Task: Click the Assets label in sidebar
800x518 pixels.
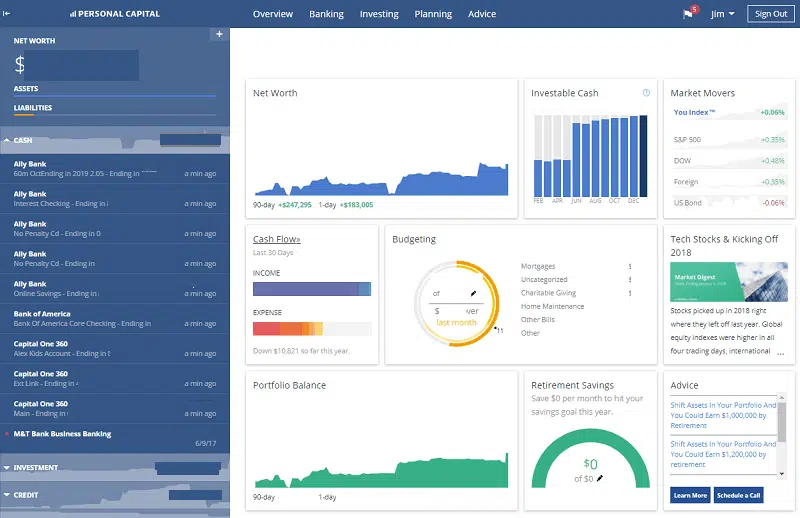Action: click(26, 88)
